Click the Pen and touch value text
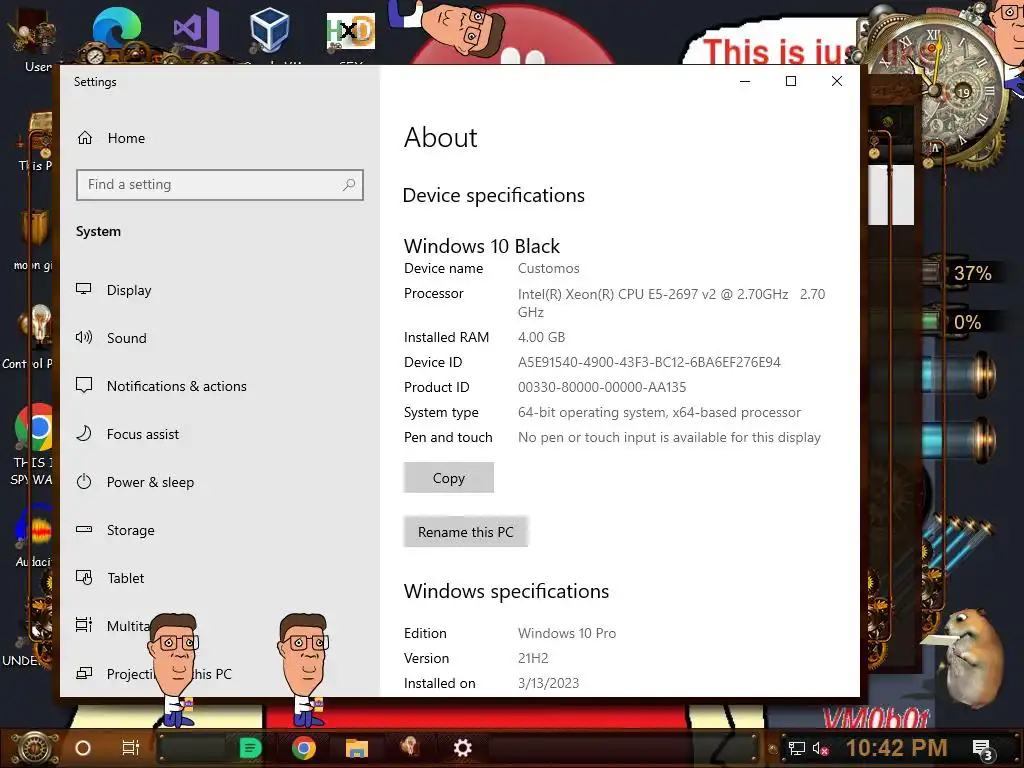This screenshot has width=1024, height=768. (669, 438)
